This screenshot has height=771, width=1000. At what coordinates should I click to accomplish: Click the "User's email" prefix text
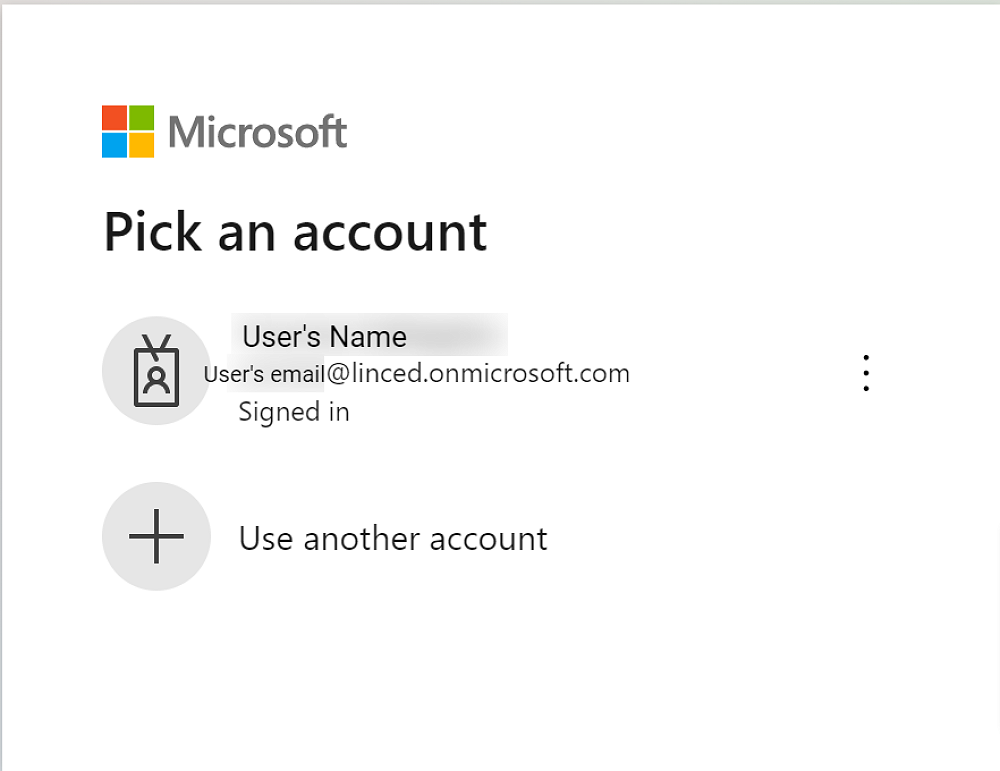coord(264,375)
